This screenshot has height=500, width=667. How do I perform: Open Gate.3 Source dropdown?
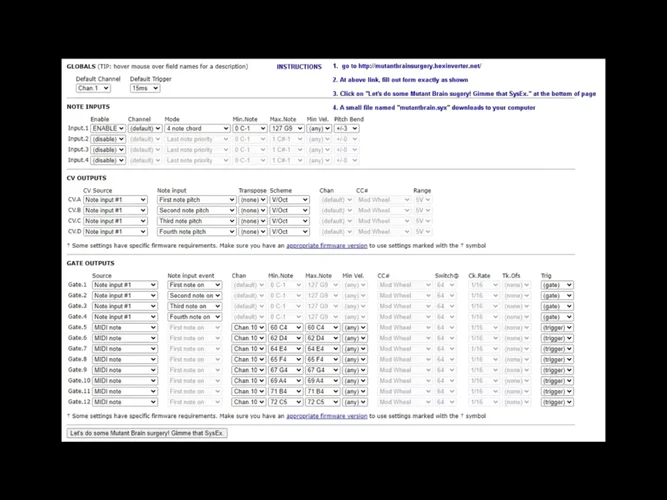(125, 306)
